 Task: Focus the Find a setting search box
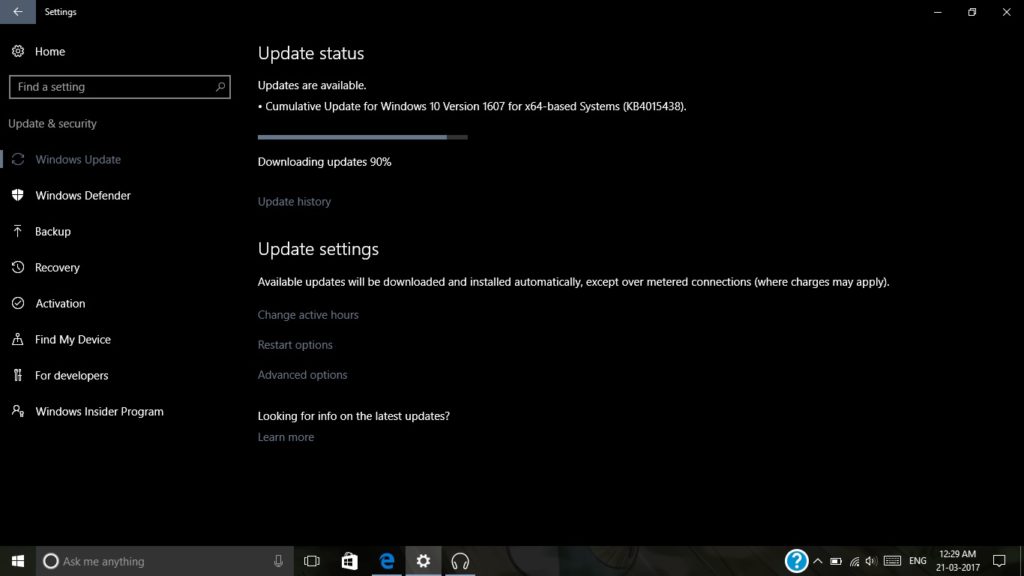[x=120, y=87]
